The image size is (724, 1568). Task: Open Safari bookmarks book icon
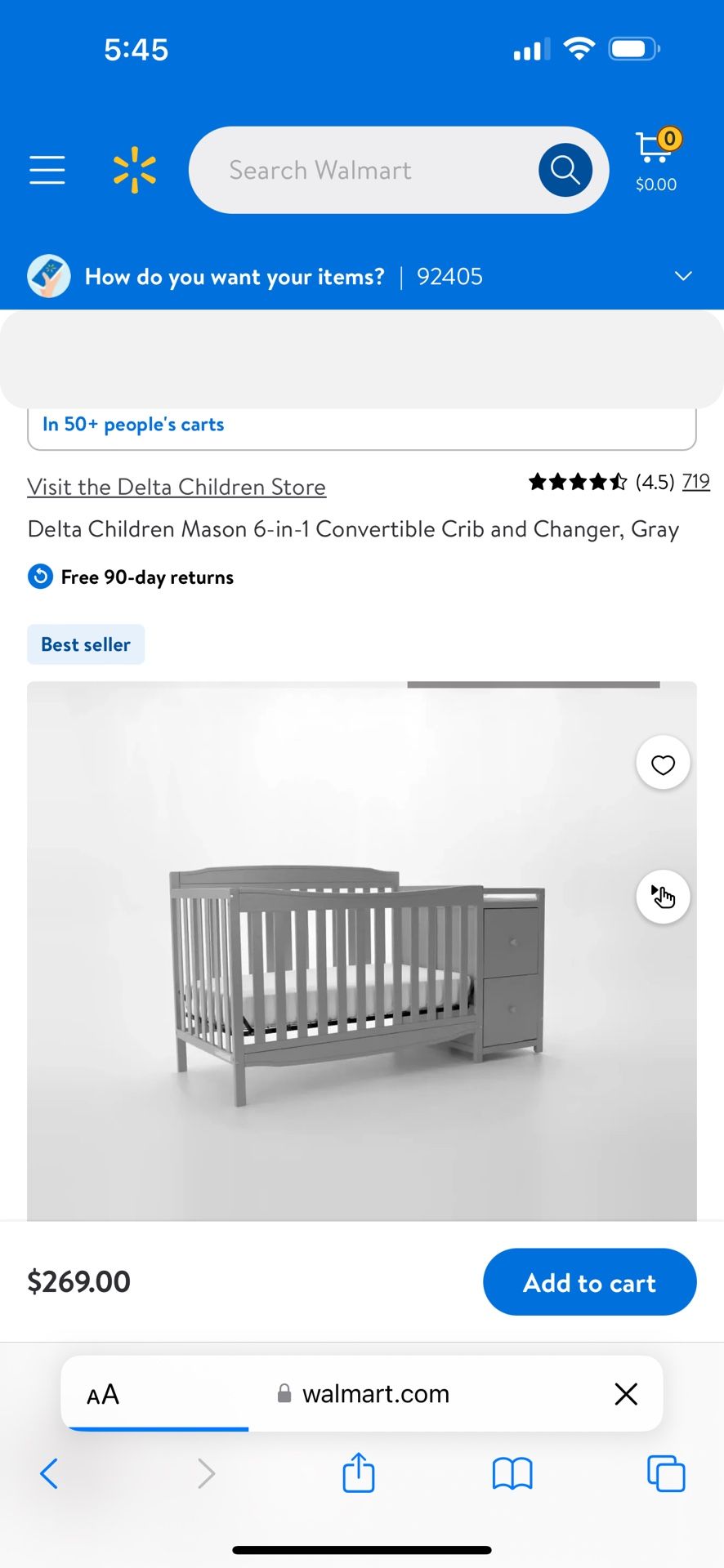click(x=512, y=1473)
